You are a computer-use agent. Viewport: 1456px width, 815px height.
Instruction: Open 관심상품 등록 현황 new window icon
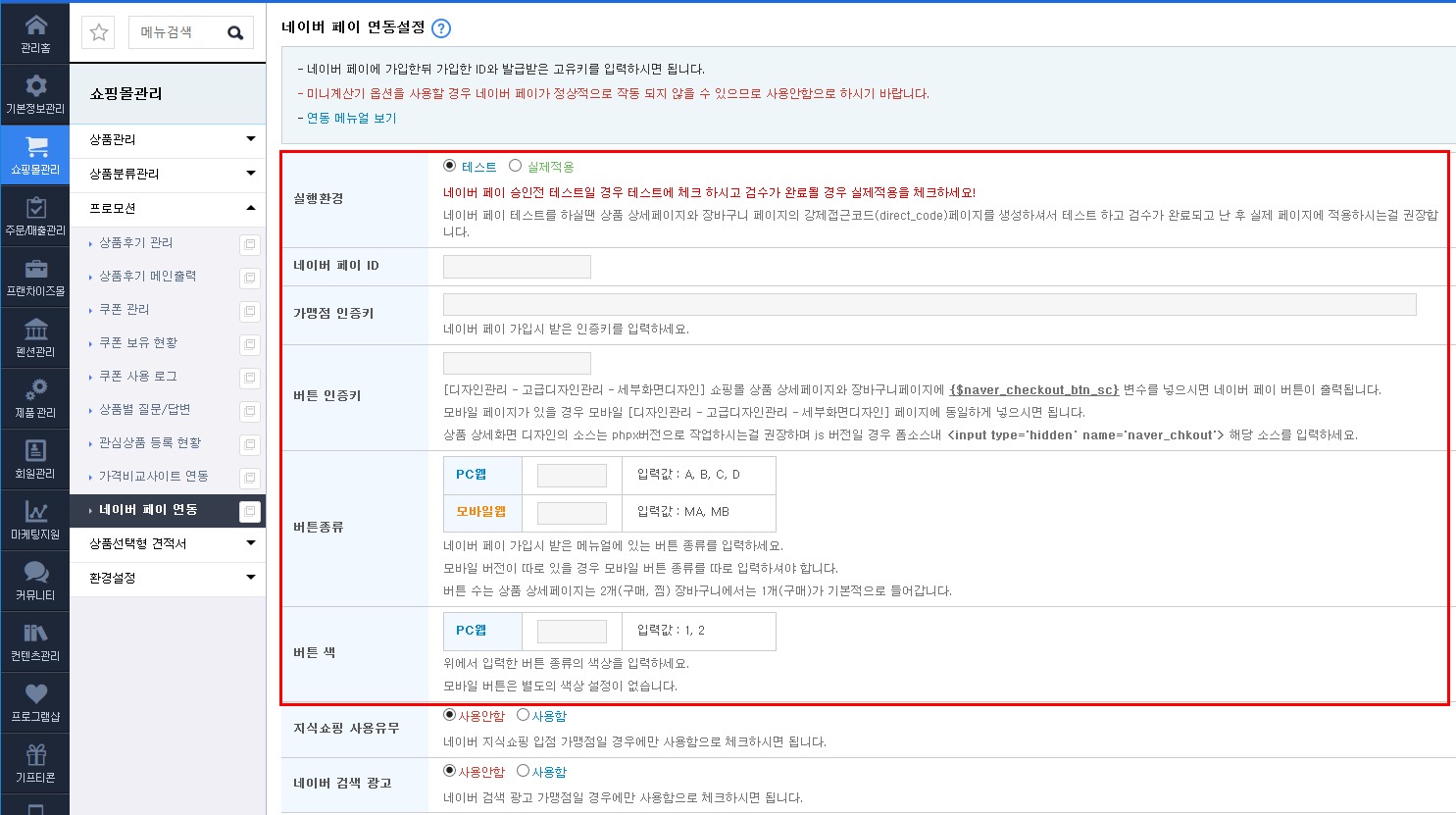[x=250, y=444]
